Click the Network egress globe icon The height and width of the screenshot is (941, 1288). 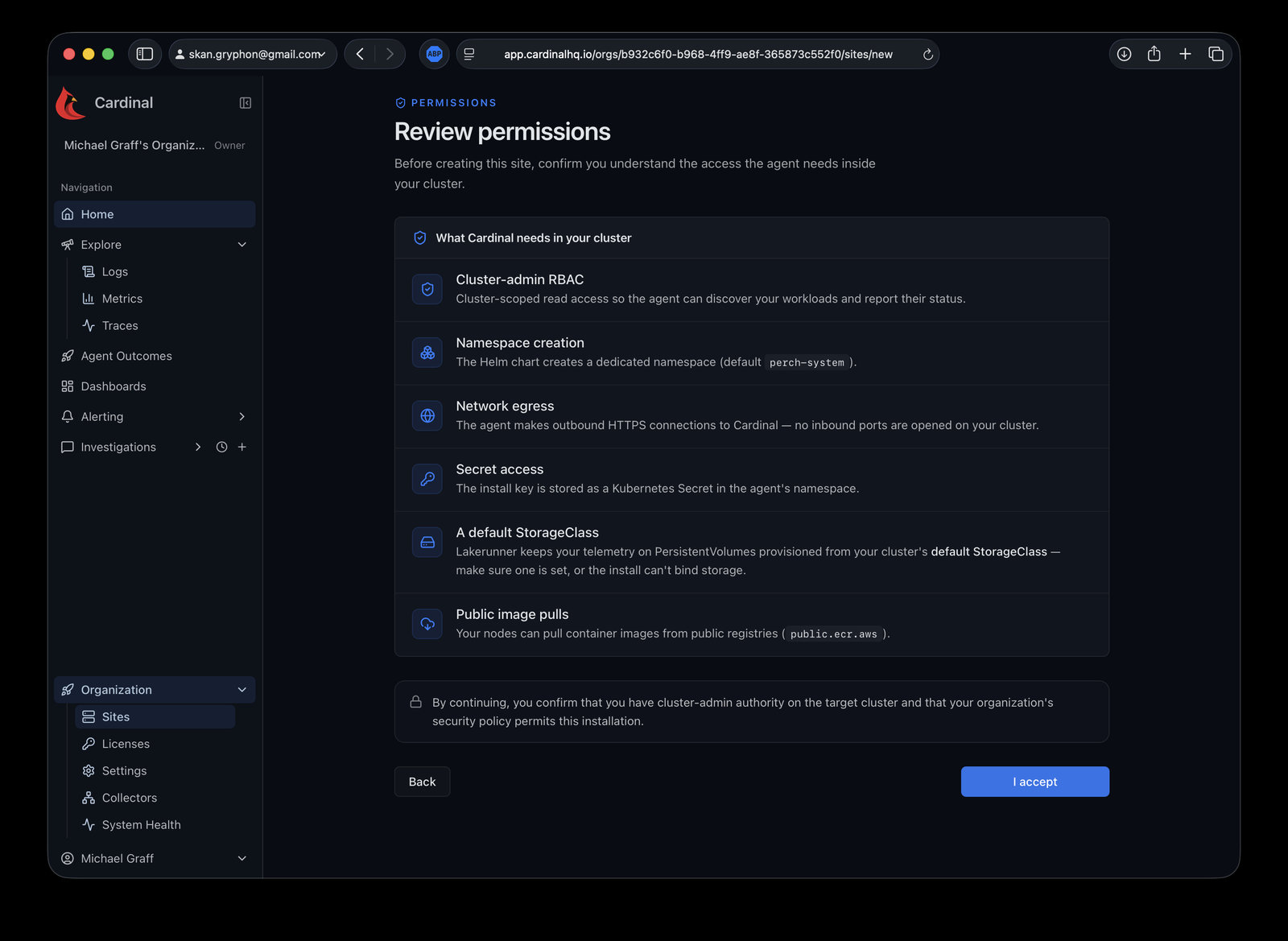pos(427,415)
